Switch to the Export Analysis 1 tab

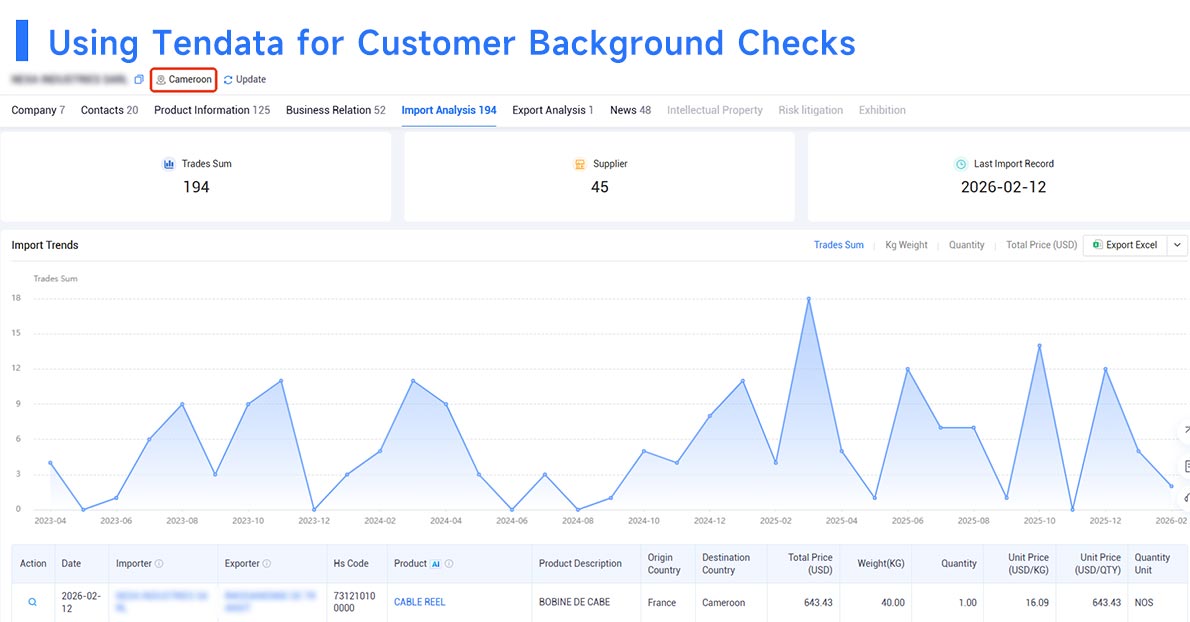(552, 110)
